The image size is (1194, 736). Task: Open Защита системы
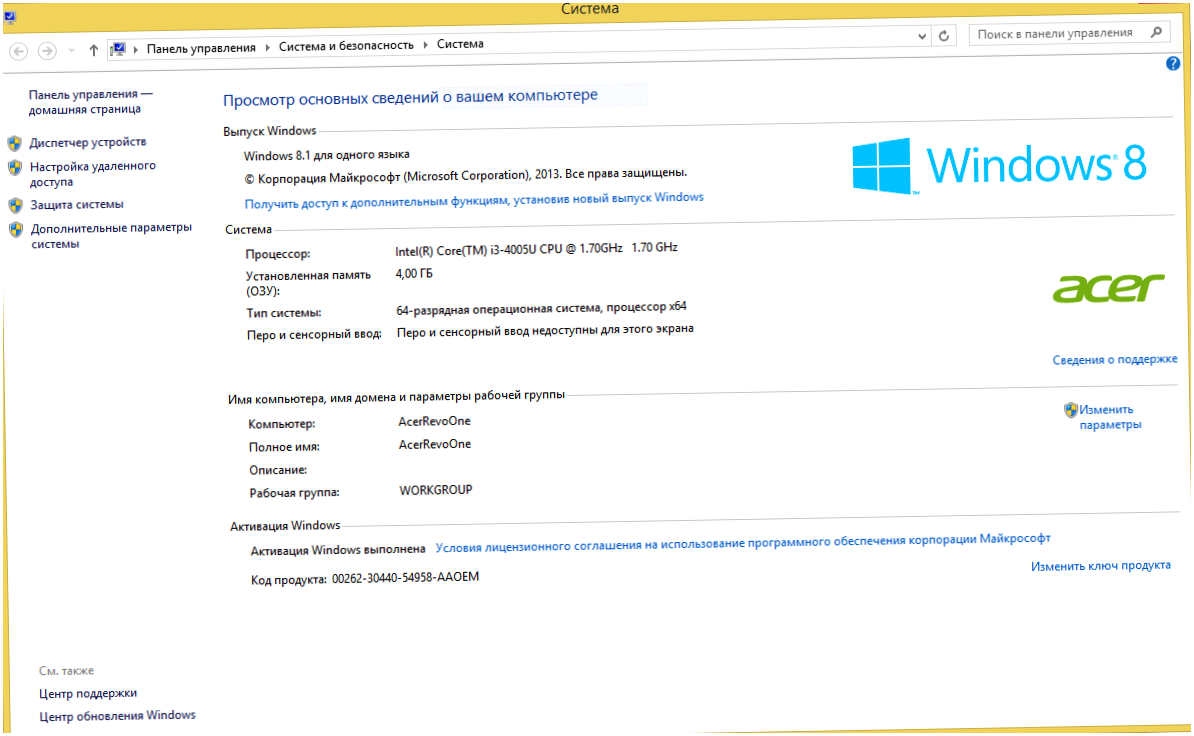(x=76, y=205)
